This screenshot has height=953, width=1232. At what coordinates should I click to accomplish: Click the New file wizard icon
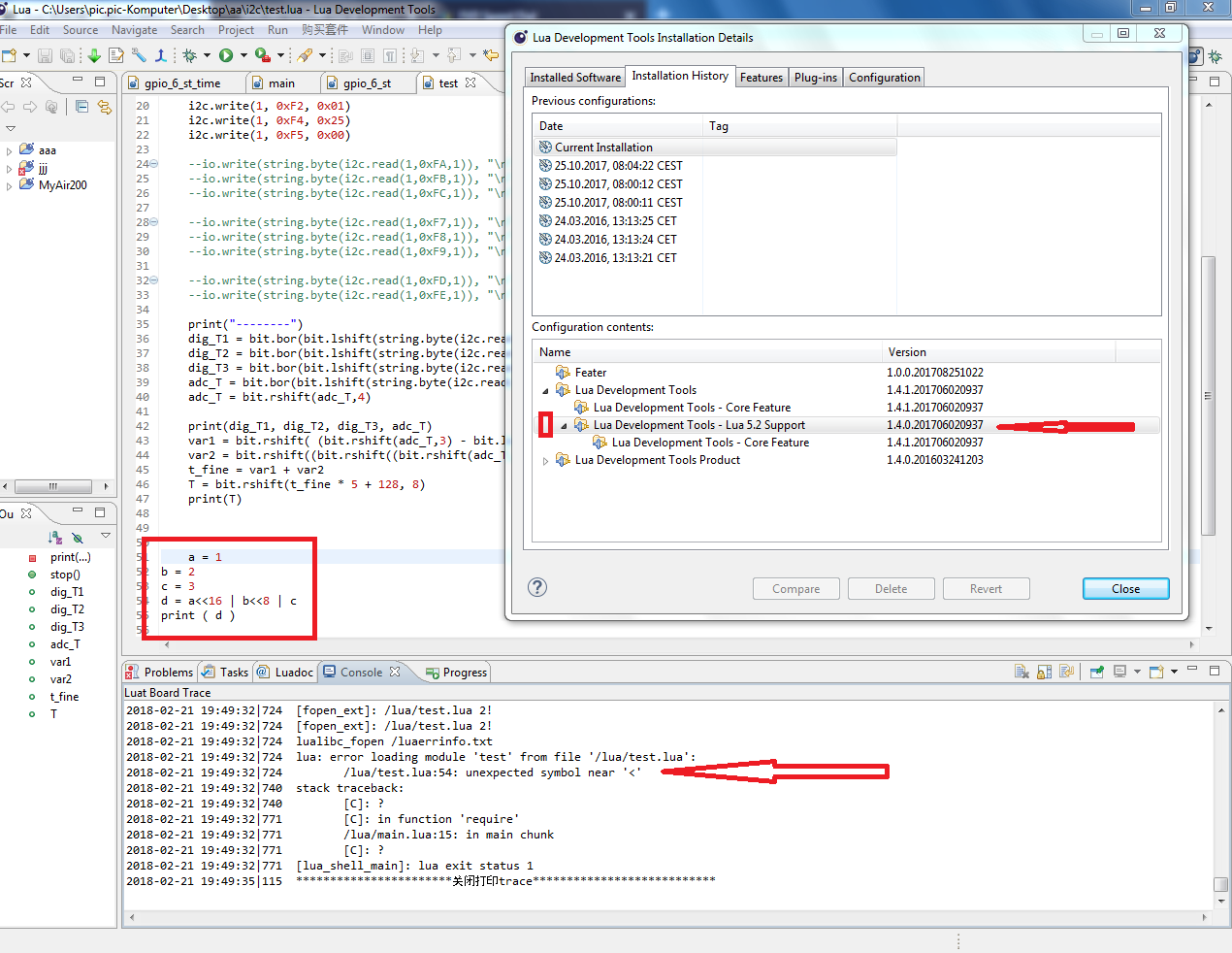[9, 55]
